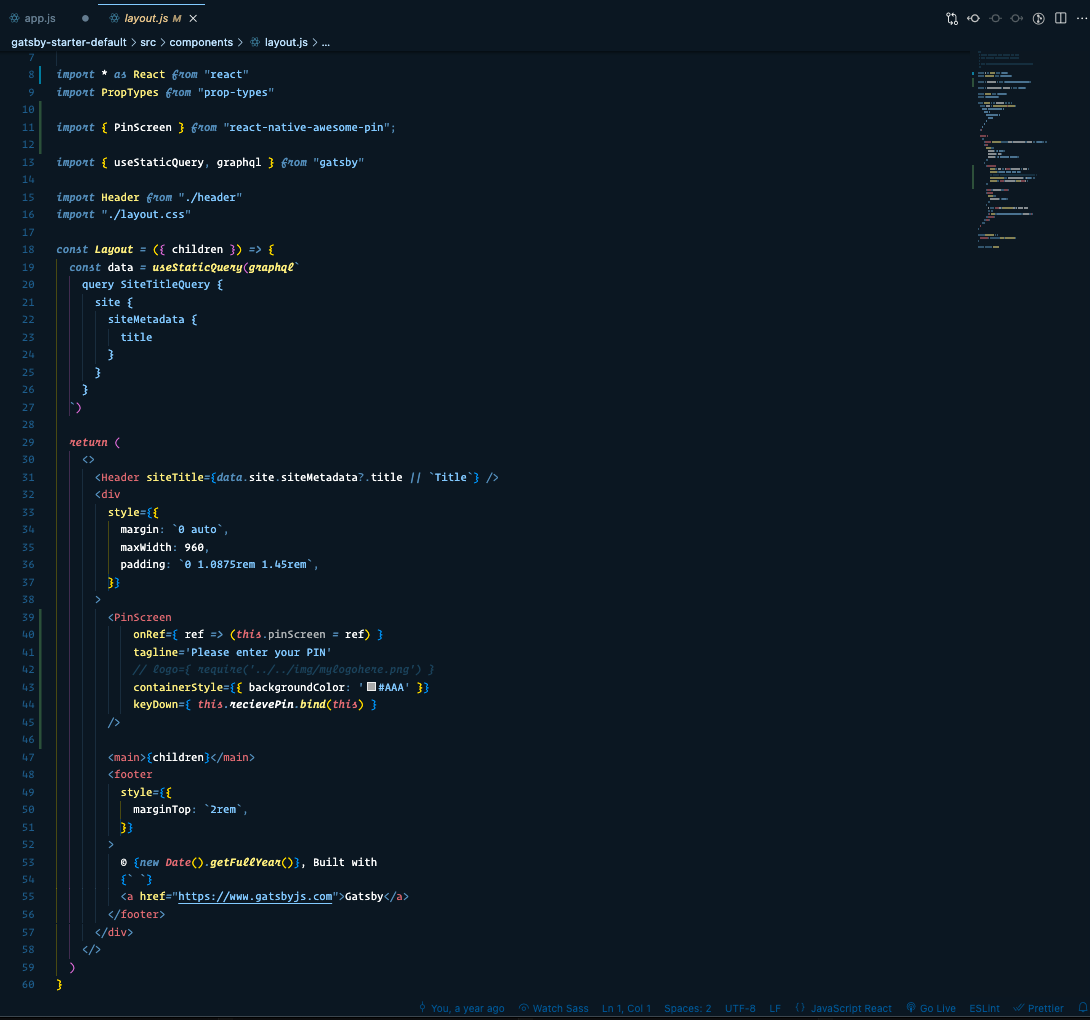Launch Go Live server
Screen dimensions: 1090x1020
click(x=931, y=1008)
